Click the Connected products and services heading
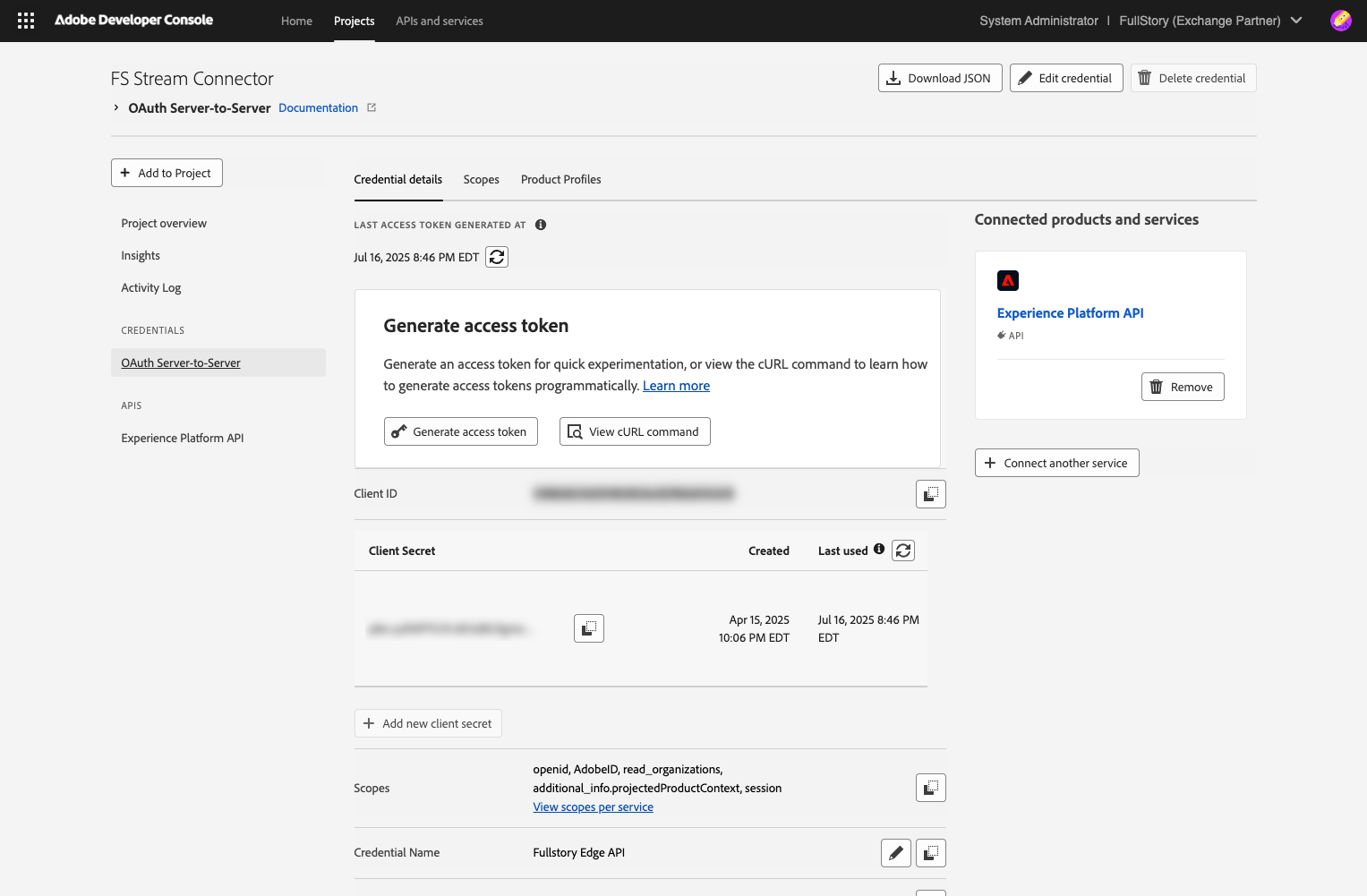This screenshot has width=1367, height=896. 1087,219
